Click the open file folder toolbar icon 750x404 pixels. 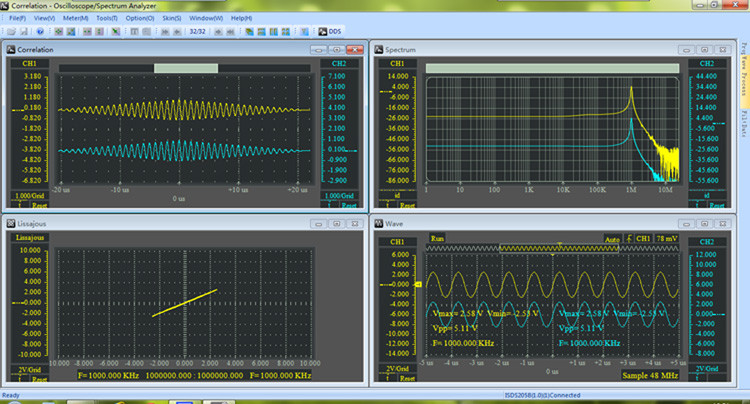pyautogui.click(x=10, y=31)
